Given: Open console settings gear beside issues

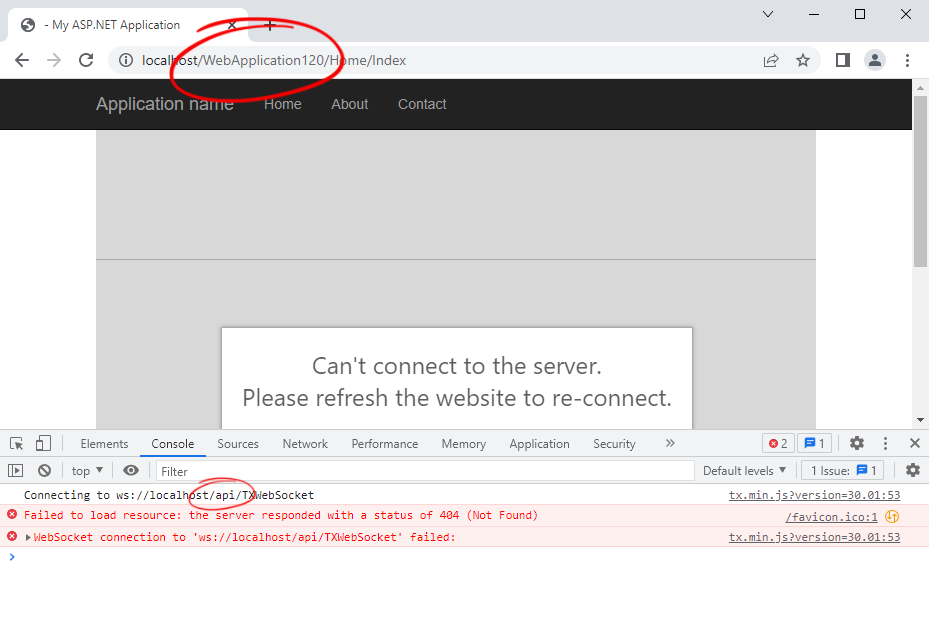Looking at the screenshot, I should point(913,470).
